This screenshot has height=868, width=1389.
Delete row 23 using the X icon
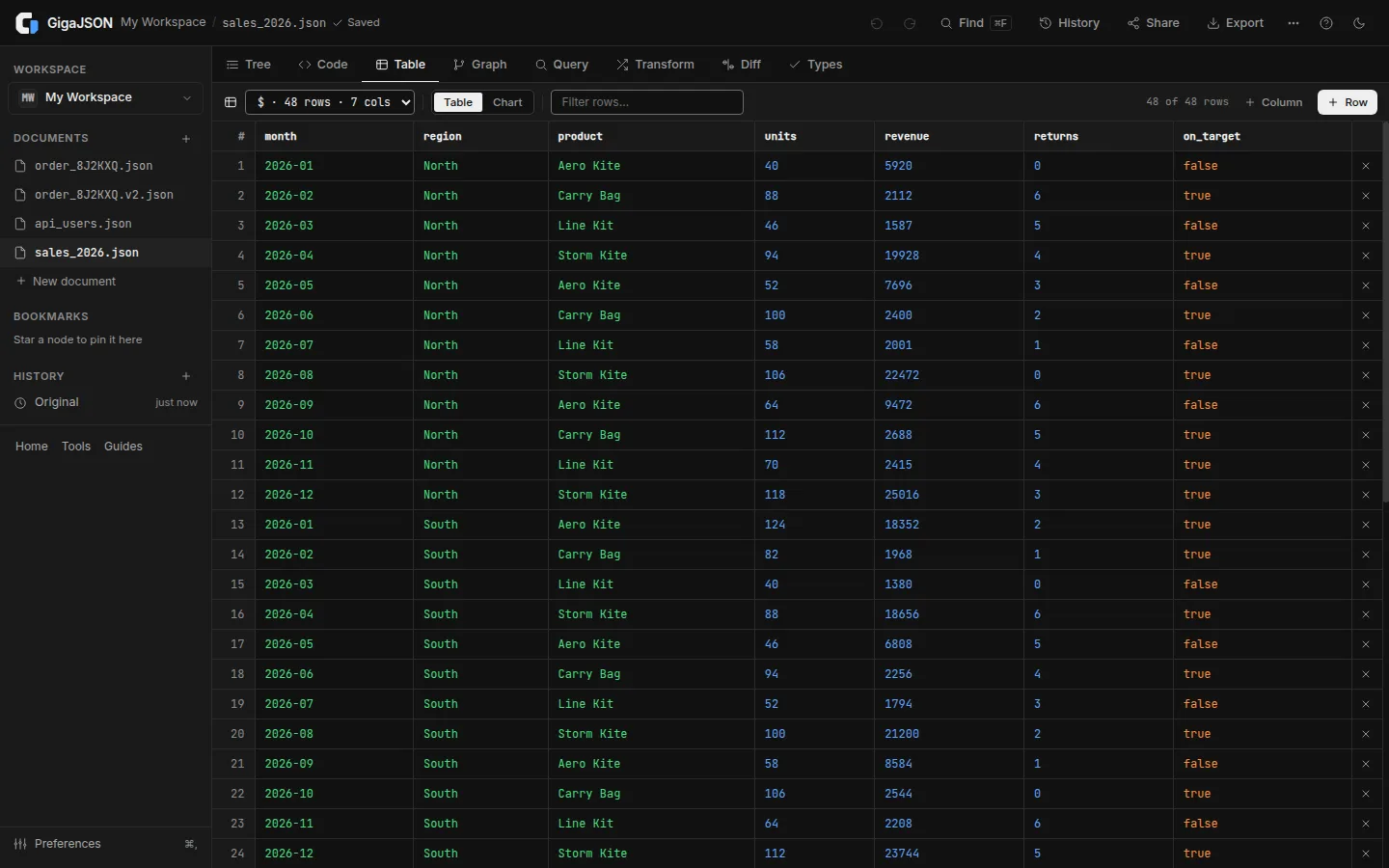[1366, 824]
